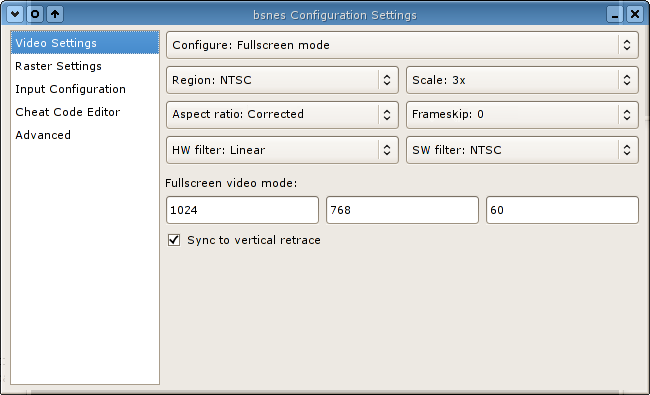The height and width of the screenshot is (395, 650).
Task: Click the refresh rate field showing 60
Action: (x=563, y=210)
